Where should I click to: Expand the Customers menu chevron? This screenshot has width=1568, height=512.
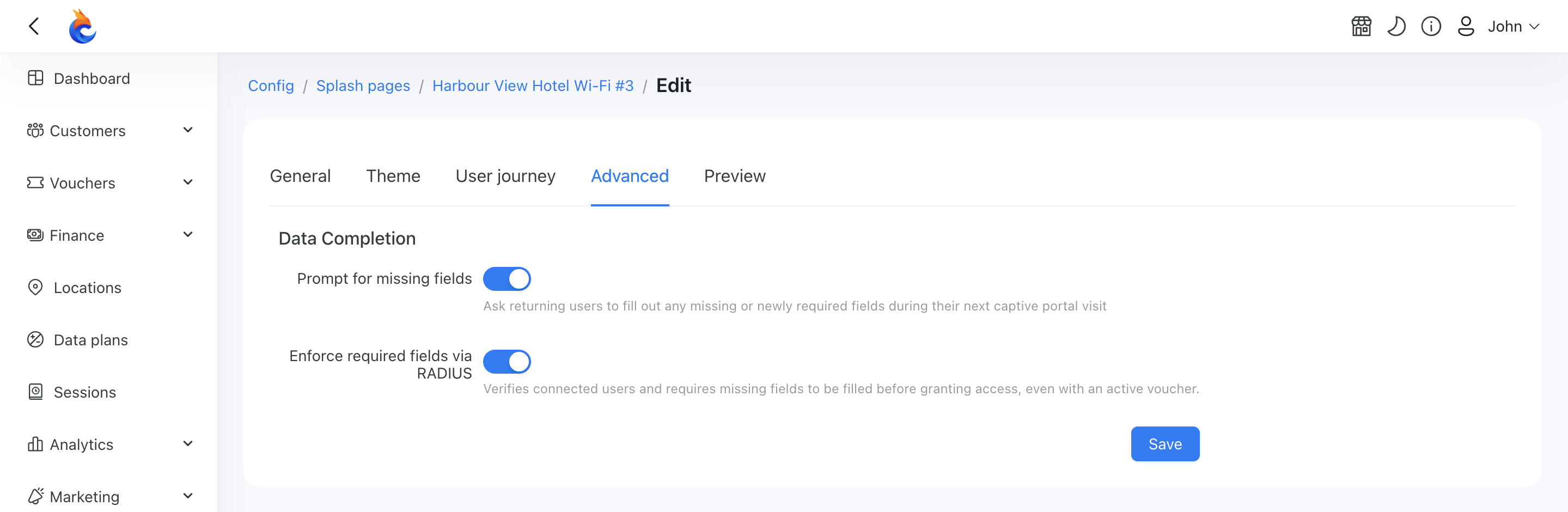188,130
